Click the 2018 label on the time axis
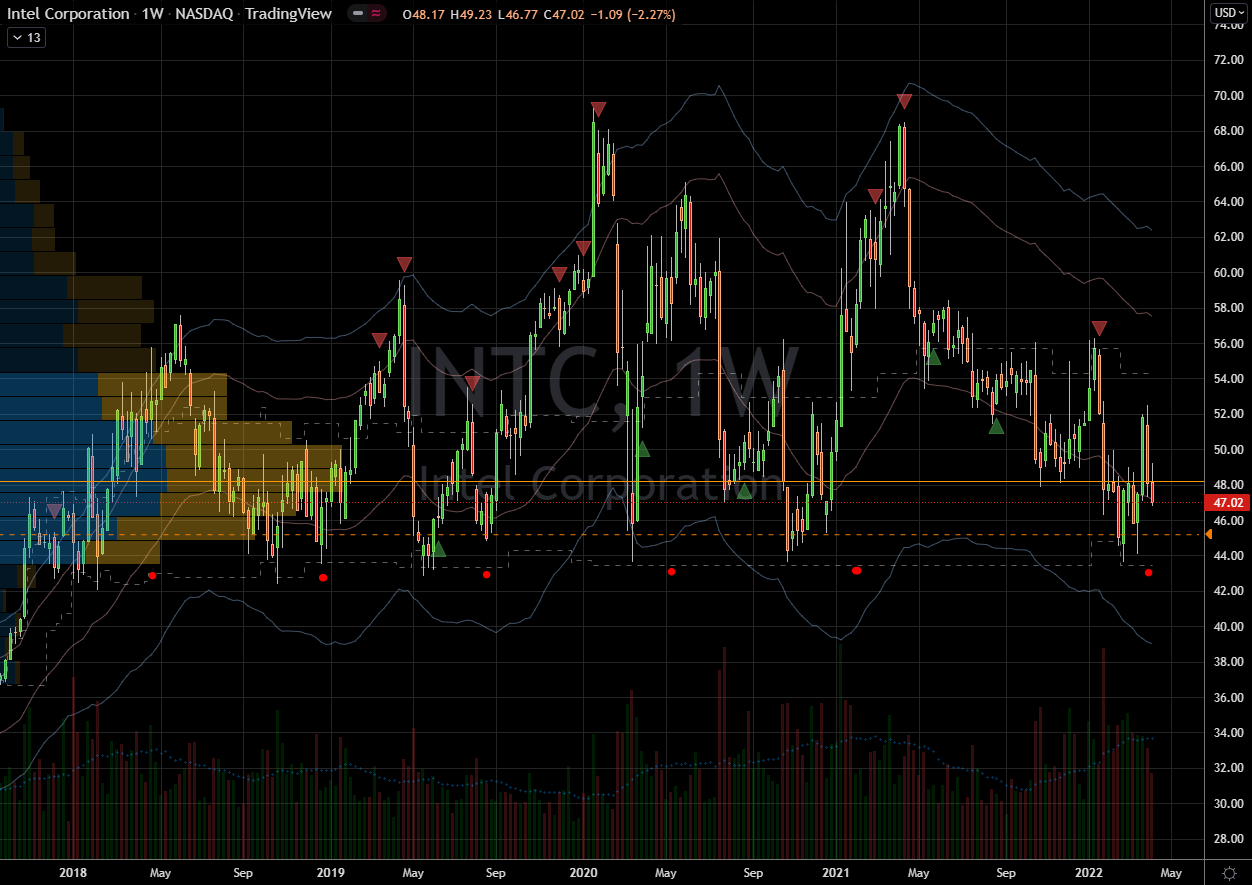The image size is (1252, 885). click(73, 872)
